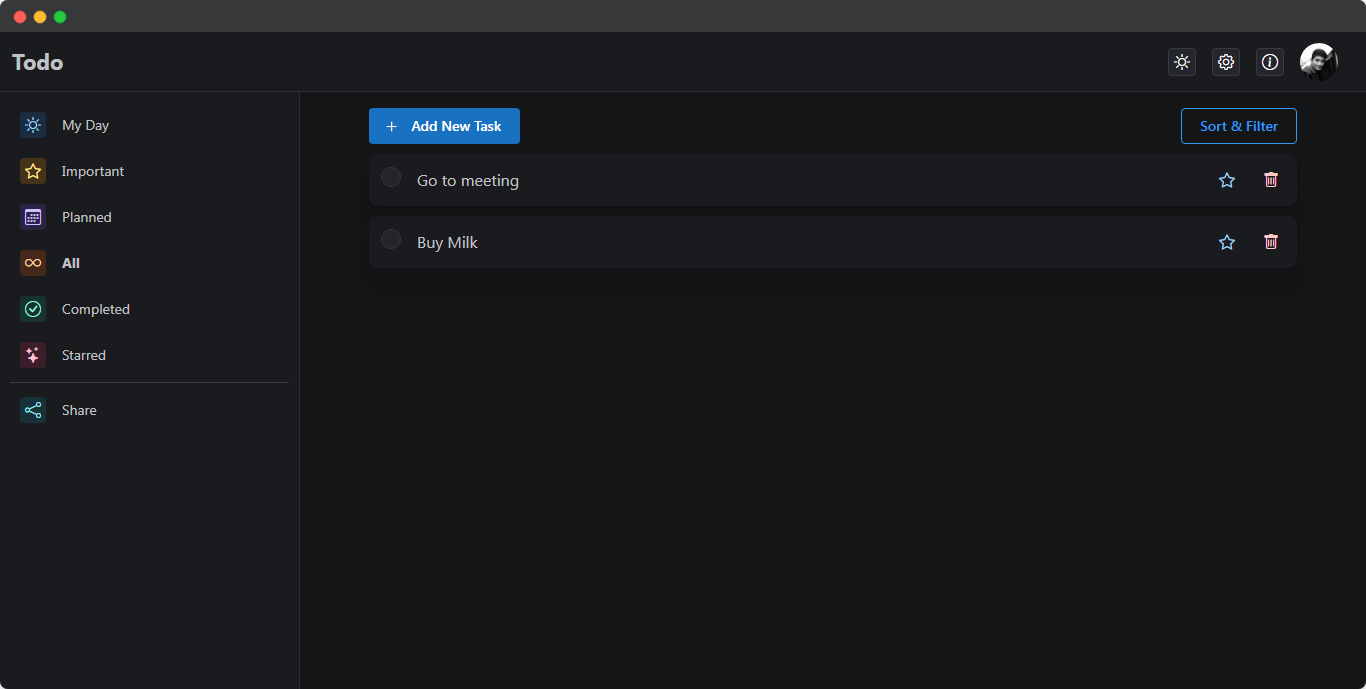
Task: Open the Sort & Filter options
Action: pos(1239,126)
